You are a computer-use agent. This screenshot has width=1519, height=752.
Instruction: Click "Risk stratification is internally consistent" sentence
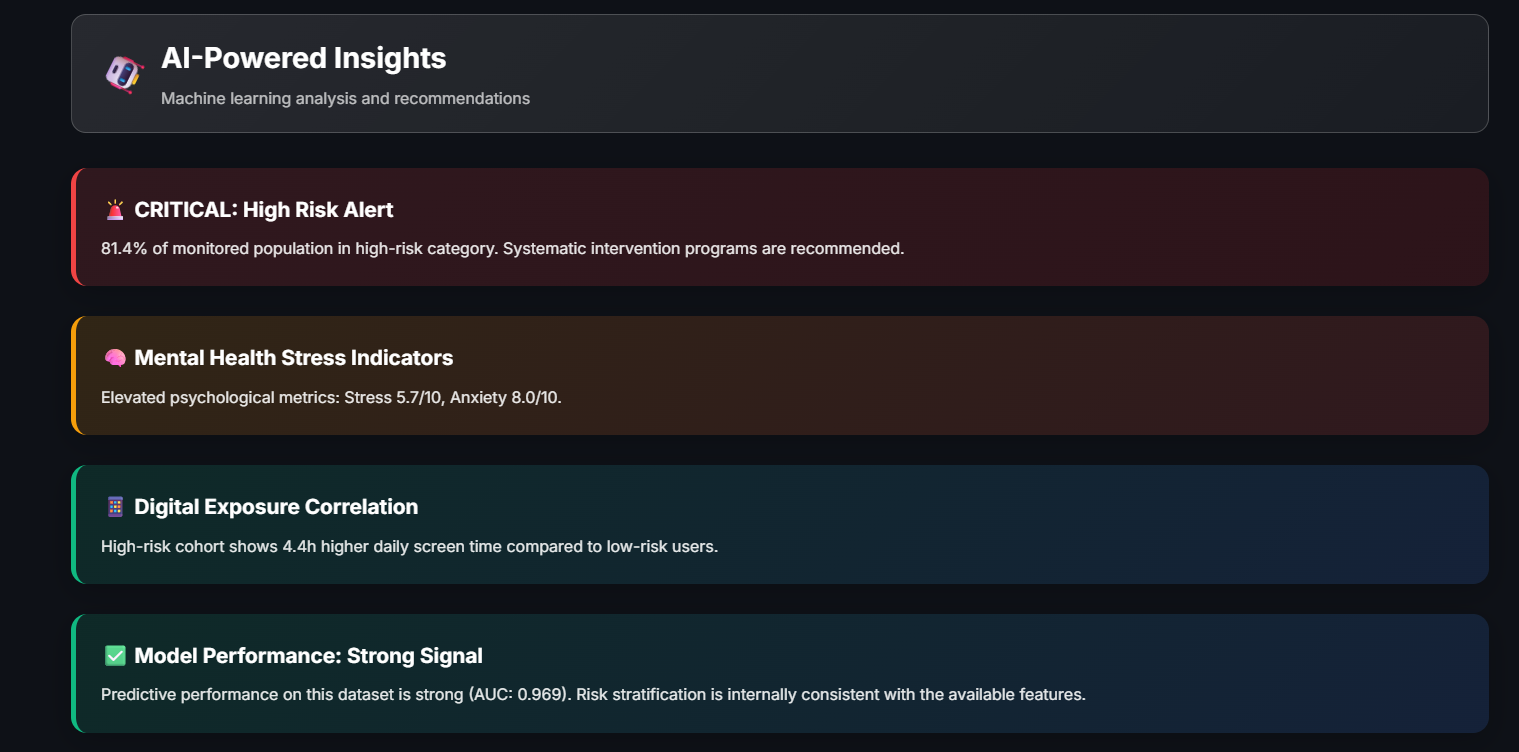pos(830,694)
